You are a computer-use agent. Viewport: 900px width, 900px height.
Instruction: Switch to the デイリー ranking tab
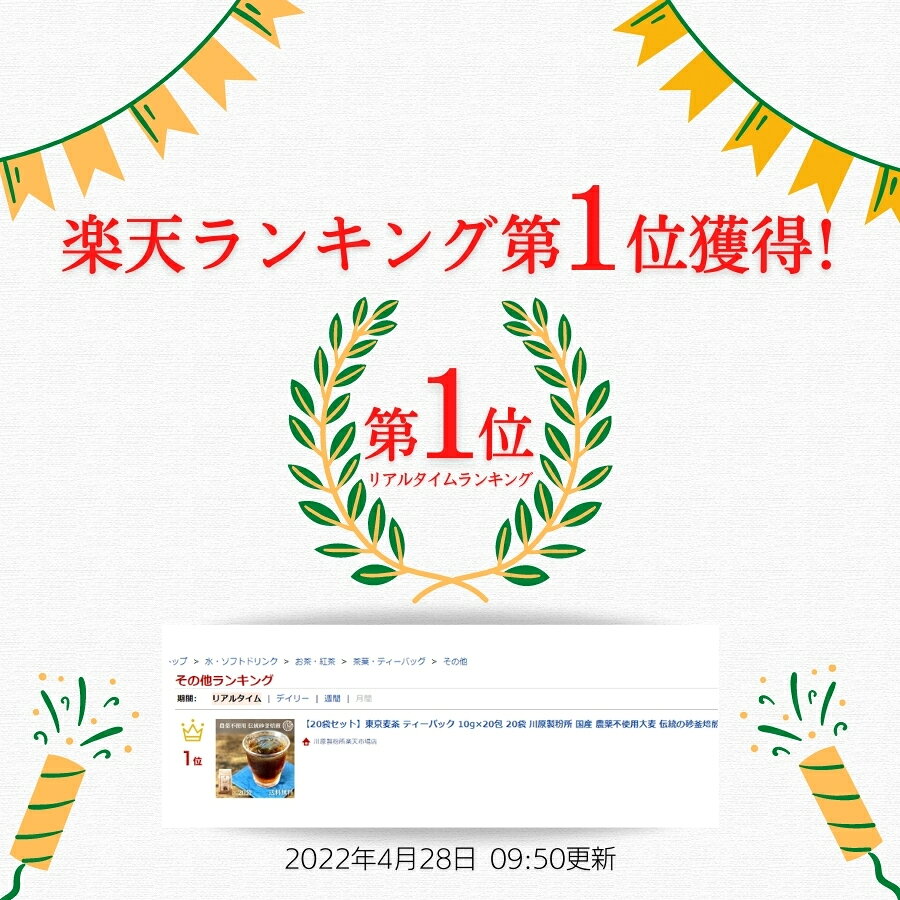click(292, 699)
